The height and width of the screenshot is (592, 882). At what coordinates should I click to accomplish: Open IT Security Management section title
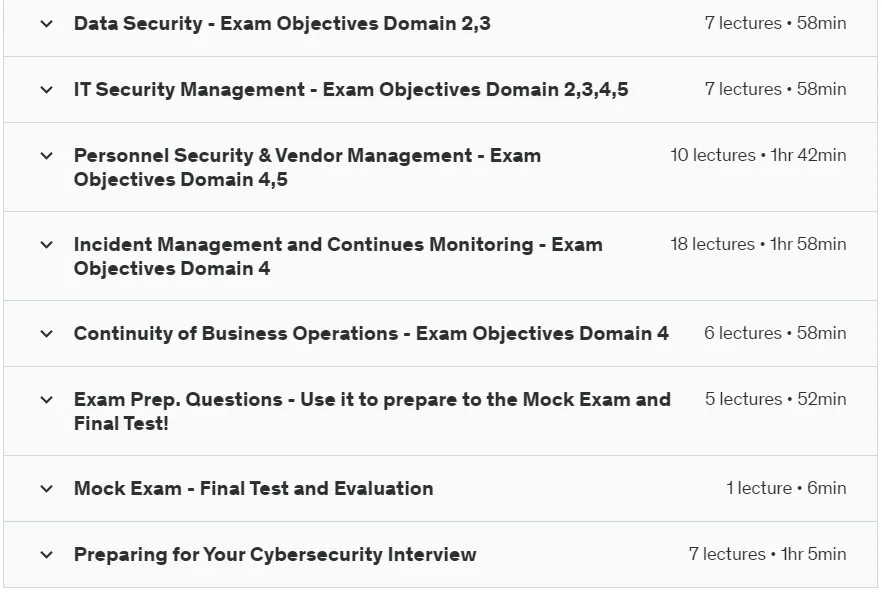click(351, 89)
